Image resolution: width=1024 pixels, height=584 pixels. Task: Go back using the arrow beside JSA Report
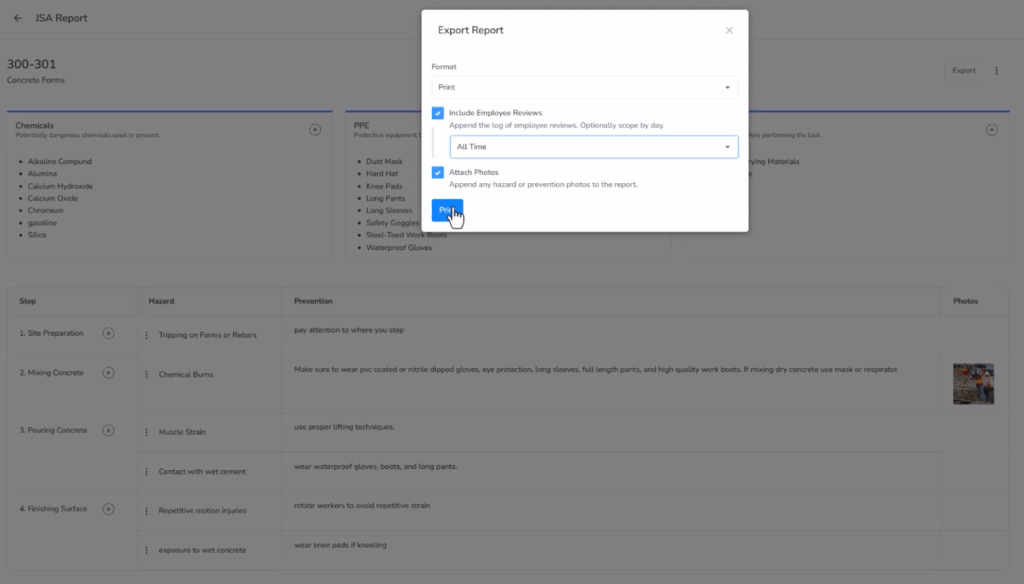coord(18,18)
